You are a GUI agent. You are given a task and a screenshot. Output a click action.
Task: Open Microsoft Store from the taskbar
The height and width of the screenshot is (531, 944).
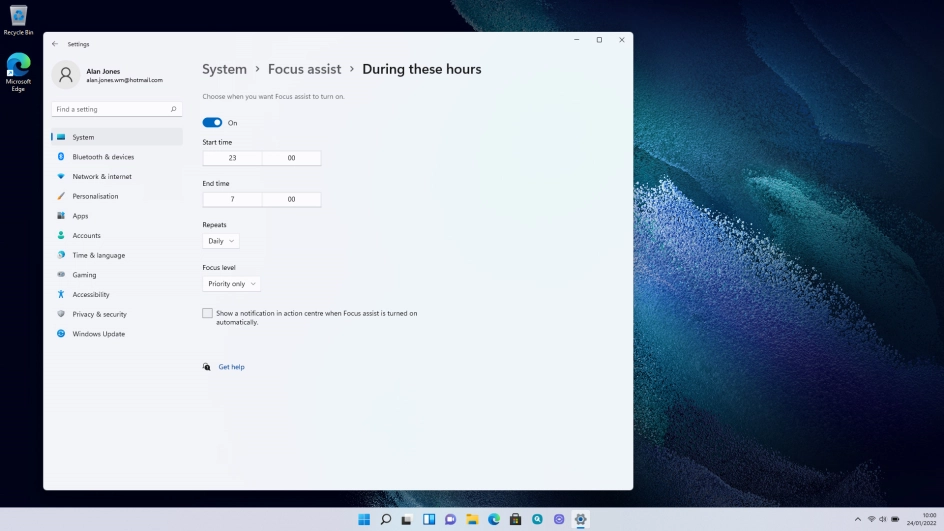click(515, 519)
